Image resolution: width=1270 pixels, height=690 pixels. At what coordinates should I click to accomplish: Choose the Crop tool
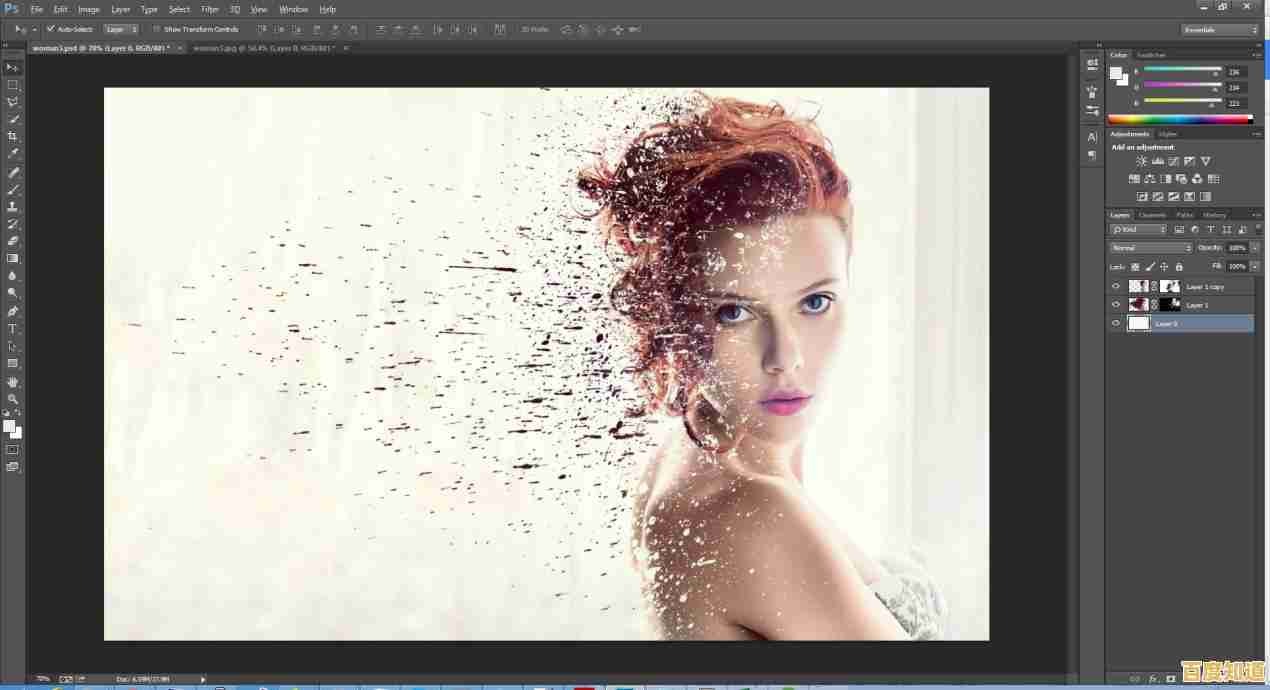(12, 136)
